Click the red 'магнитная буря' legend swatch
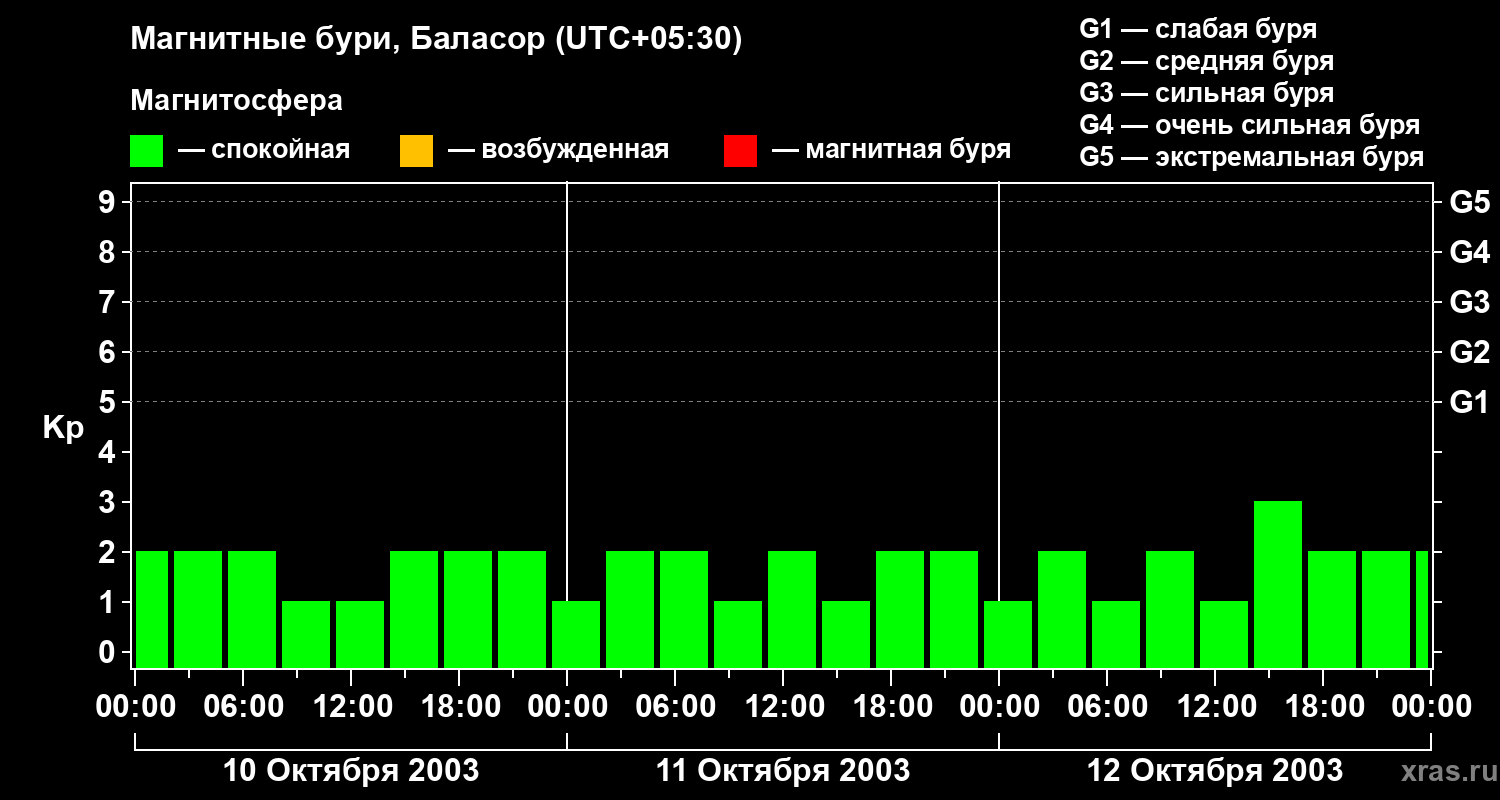This screenshot has width=1500, height=800. coord(740,151)
